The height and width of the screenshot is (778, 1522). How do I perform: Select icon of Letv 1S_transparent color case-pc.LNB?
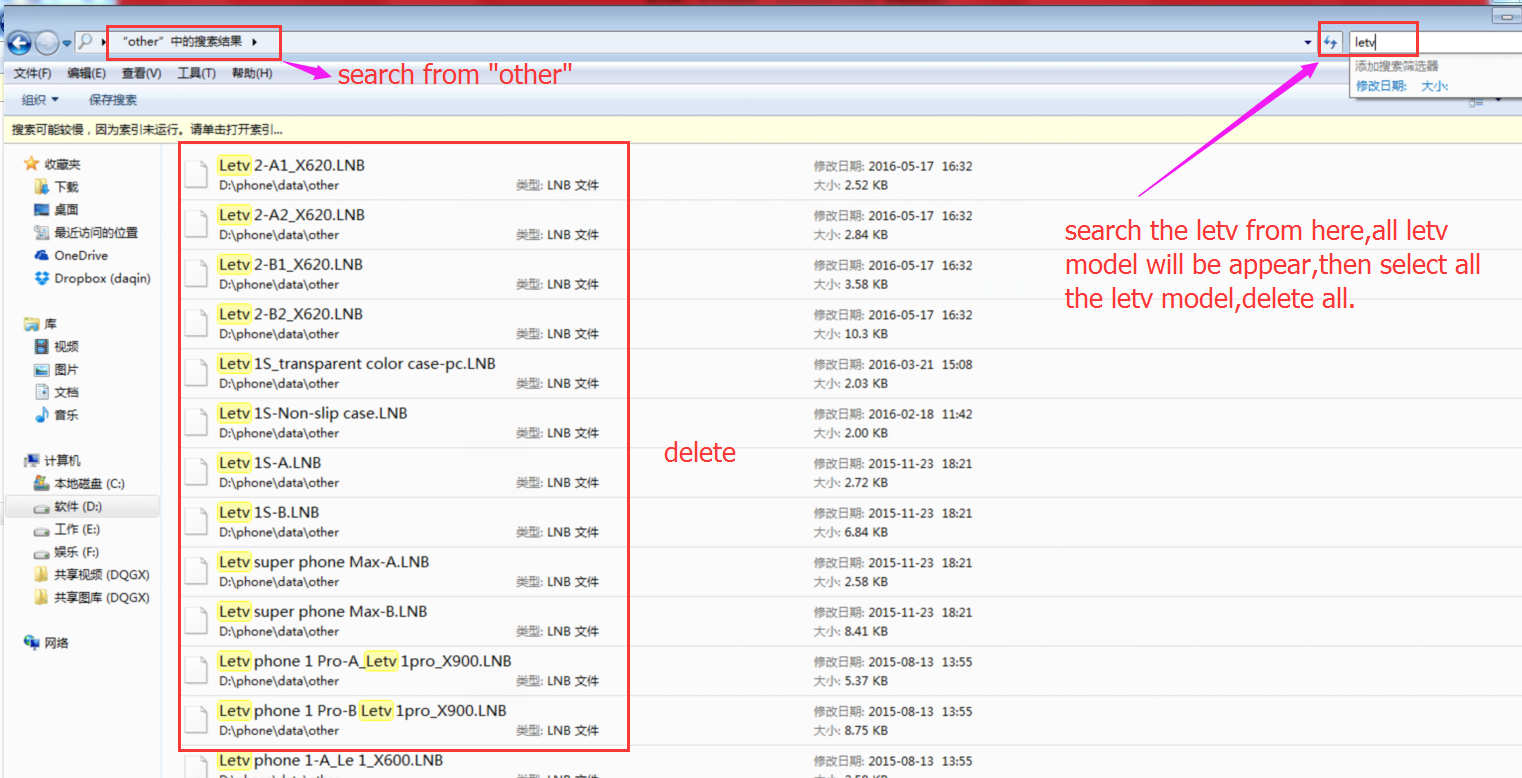pos(197,373)
